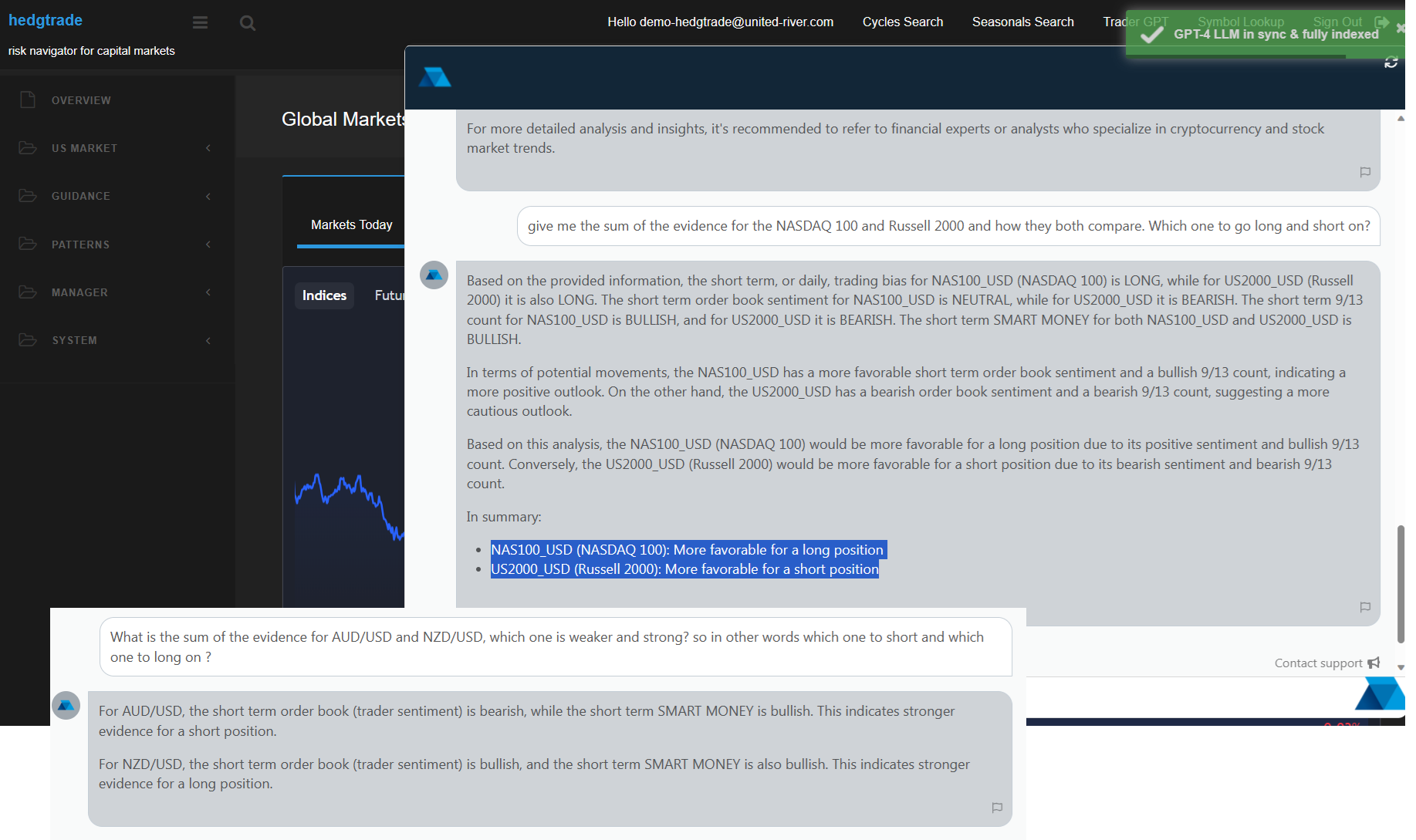Screen dimensions: 1416x840
Task: Click the blue logo in the chat header
Action: 434,77
